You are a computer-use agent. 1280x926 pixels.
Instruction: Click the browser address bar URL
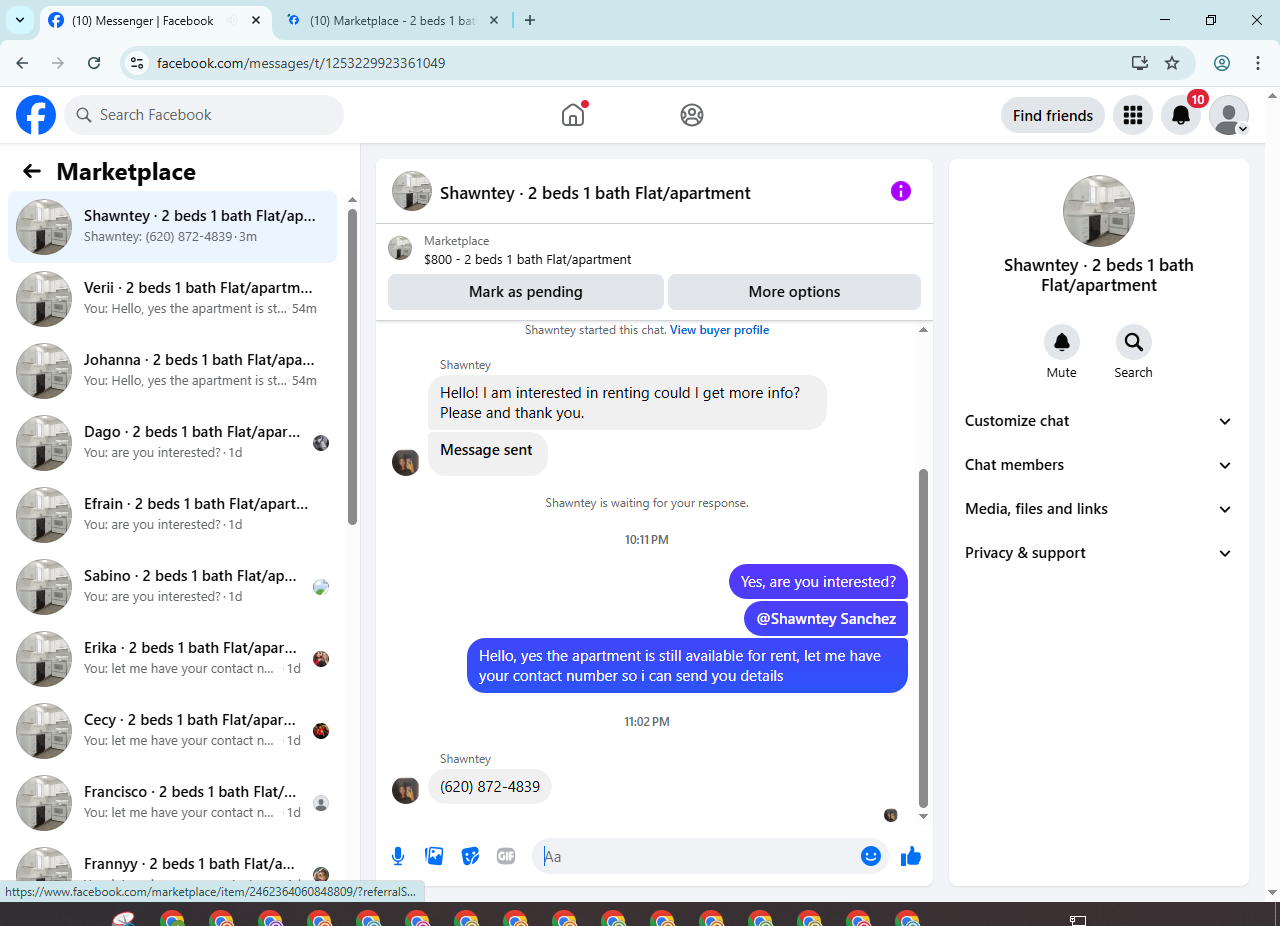pyautogui.click(x=301, y=63)
